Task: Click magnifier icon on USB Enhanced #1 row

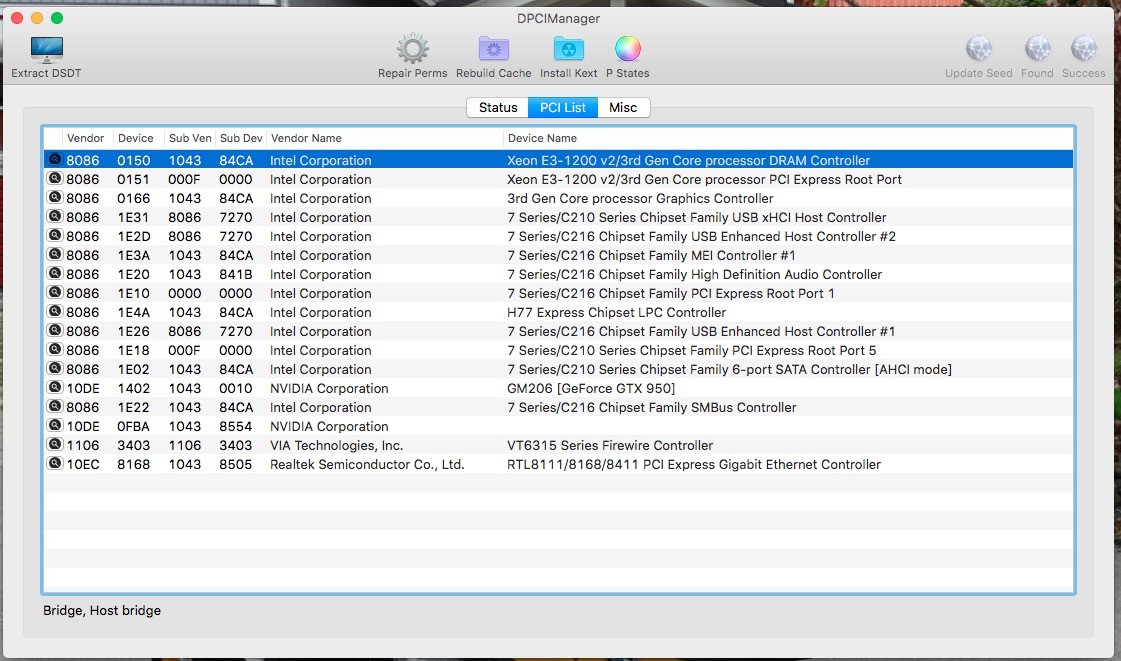Action: (54, 330)
